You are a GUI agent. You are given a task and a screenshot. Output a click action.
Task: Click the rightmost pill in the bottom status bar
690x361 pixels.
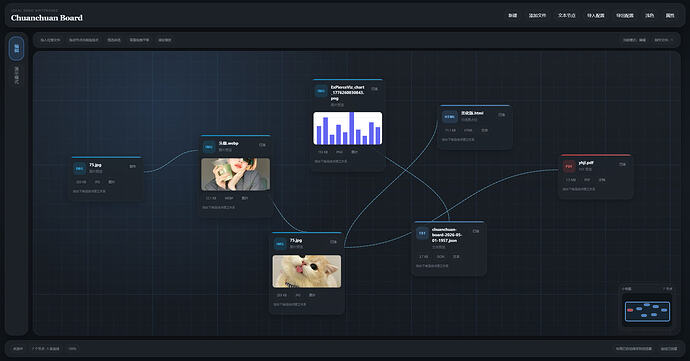669,349
